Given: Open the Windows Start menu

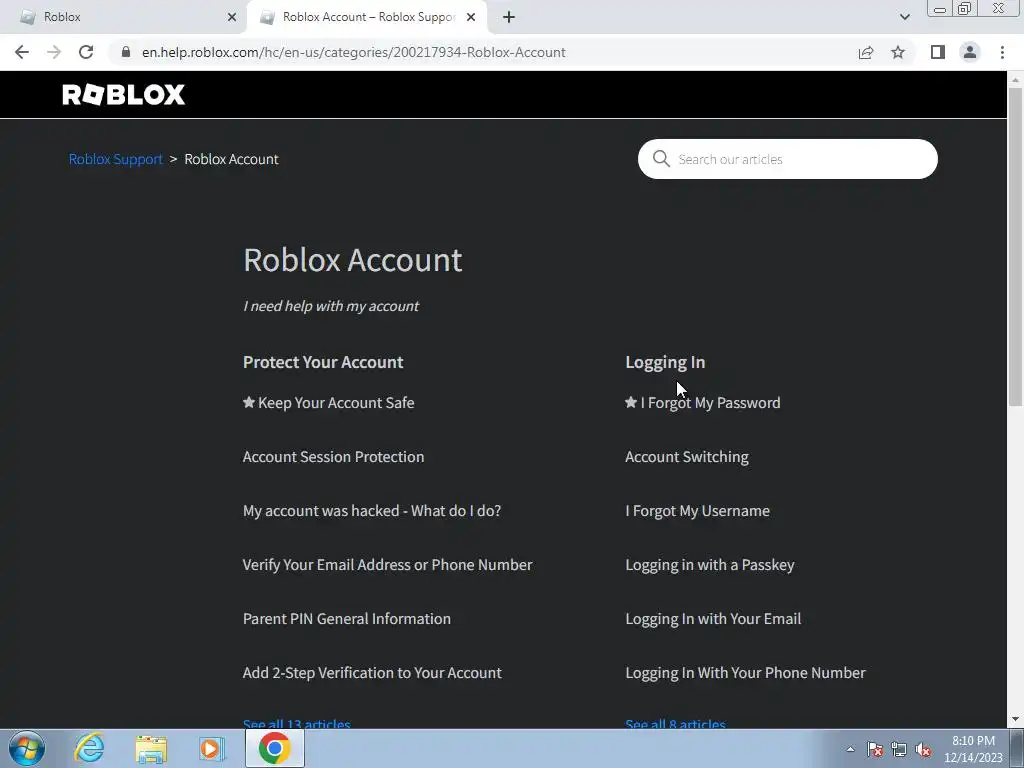Looking at the screenshot, I should 27,748.
